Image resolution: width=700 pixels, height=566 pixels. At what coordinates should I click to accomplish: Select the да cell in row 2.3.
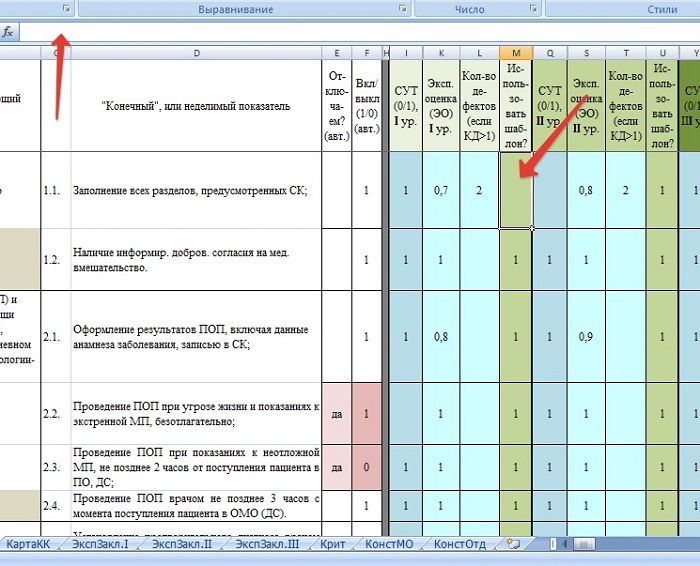[x=337, y=467]
